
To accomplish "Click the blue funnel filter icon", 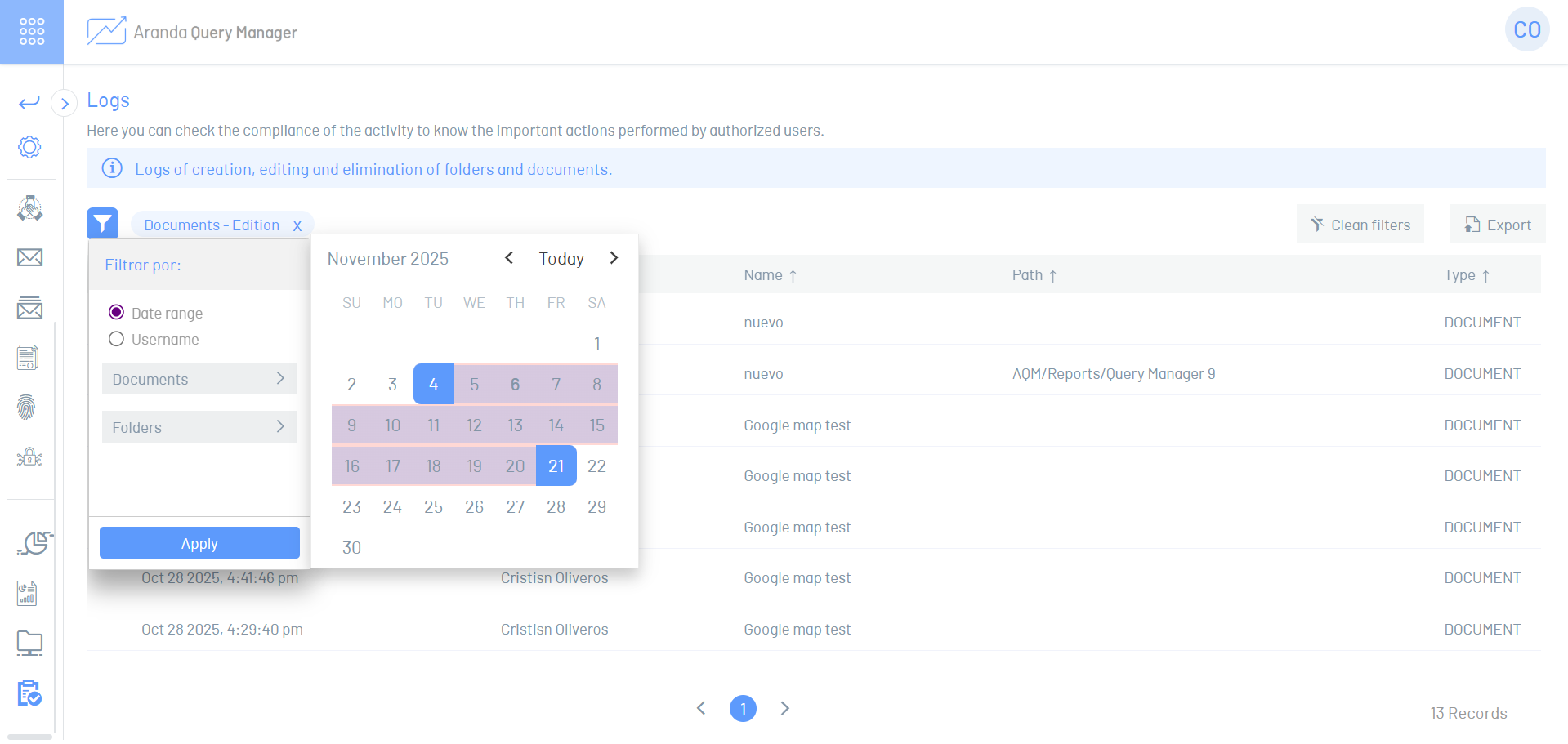I will tap(102, 224).
